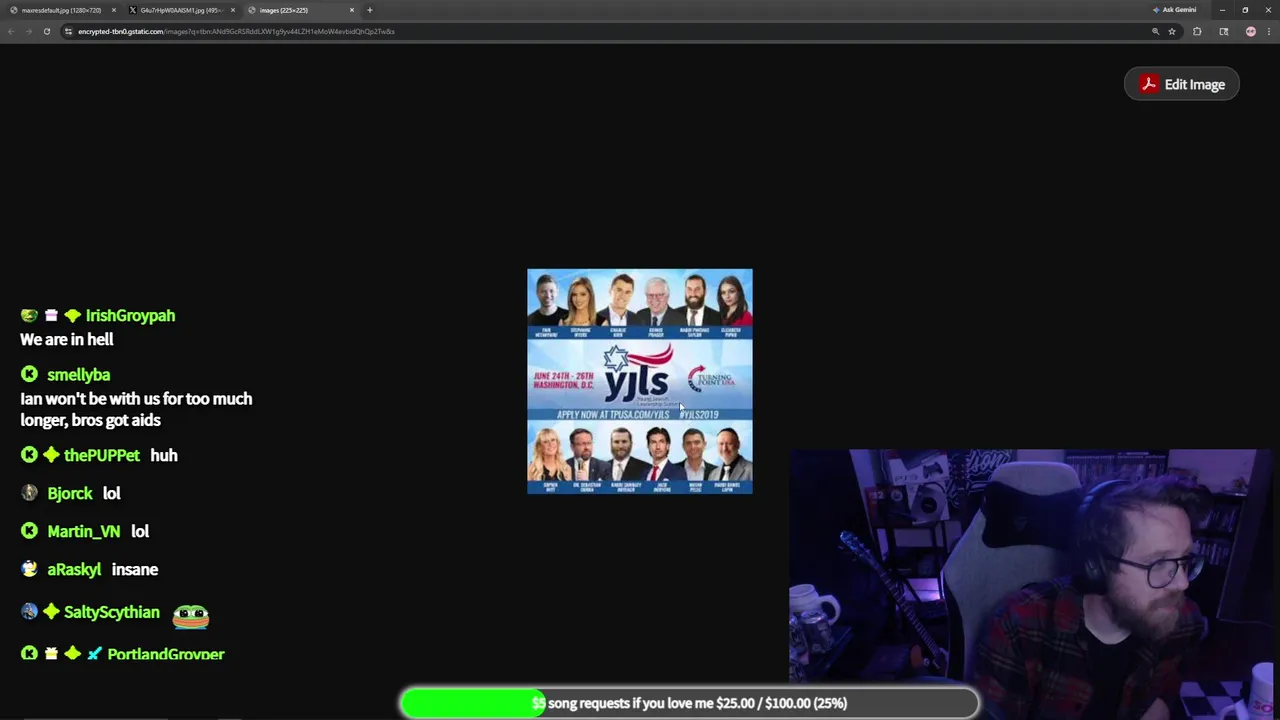Screen dimensions: 1280x720
Task: Click the Adobe icon on Edit Image button
Action: click(x=1149, y=85)
